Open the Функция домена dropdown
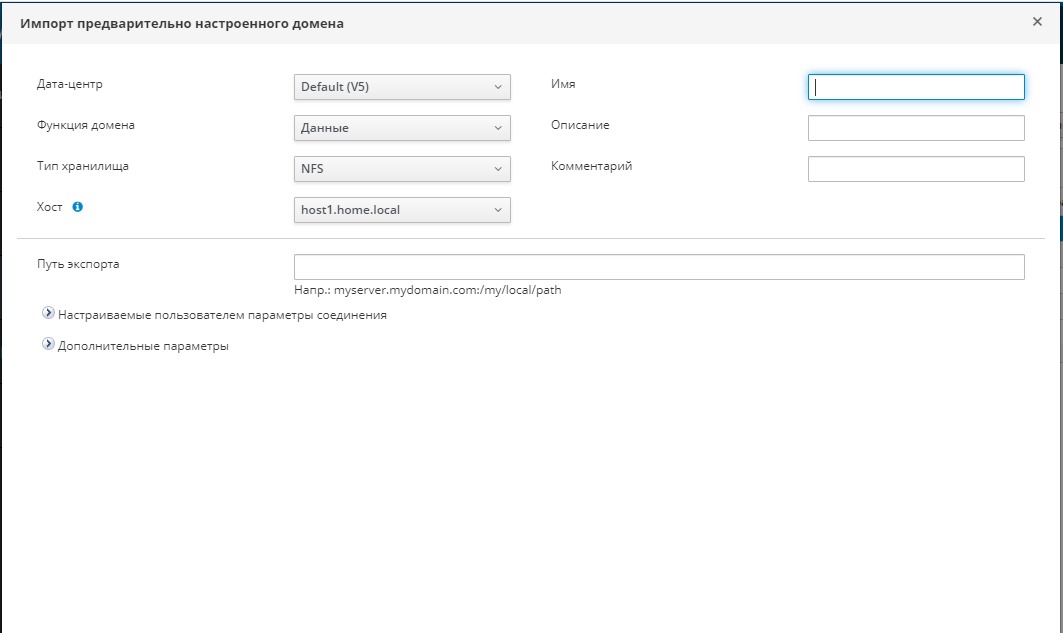 pos(402,128)
